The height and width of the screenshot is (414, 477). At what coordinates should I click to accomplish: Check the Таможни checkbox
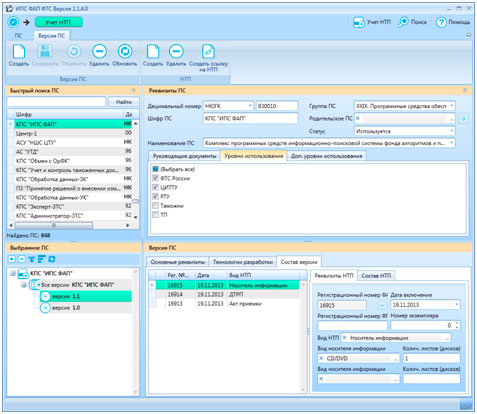[x=155, y=205]
